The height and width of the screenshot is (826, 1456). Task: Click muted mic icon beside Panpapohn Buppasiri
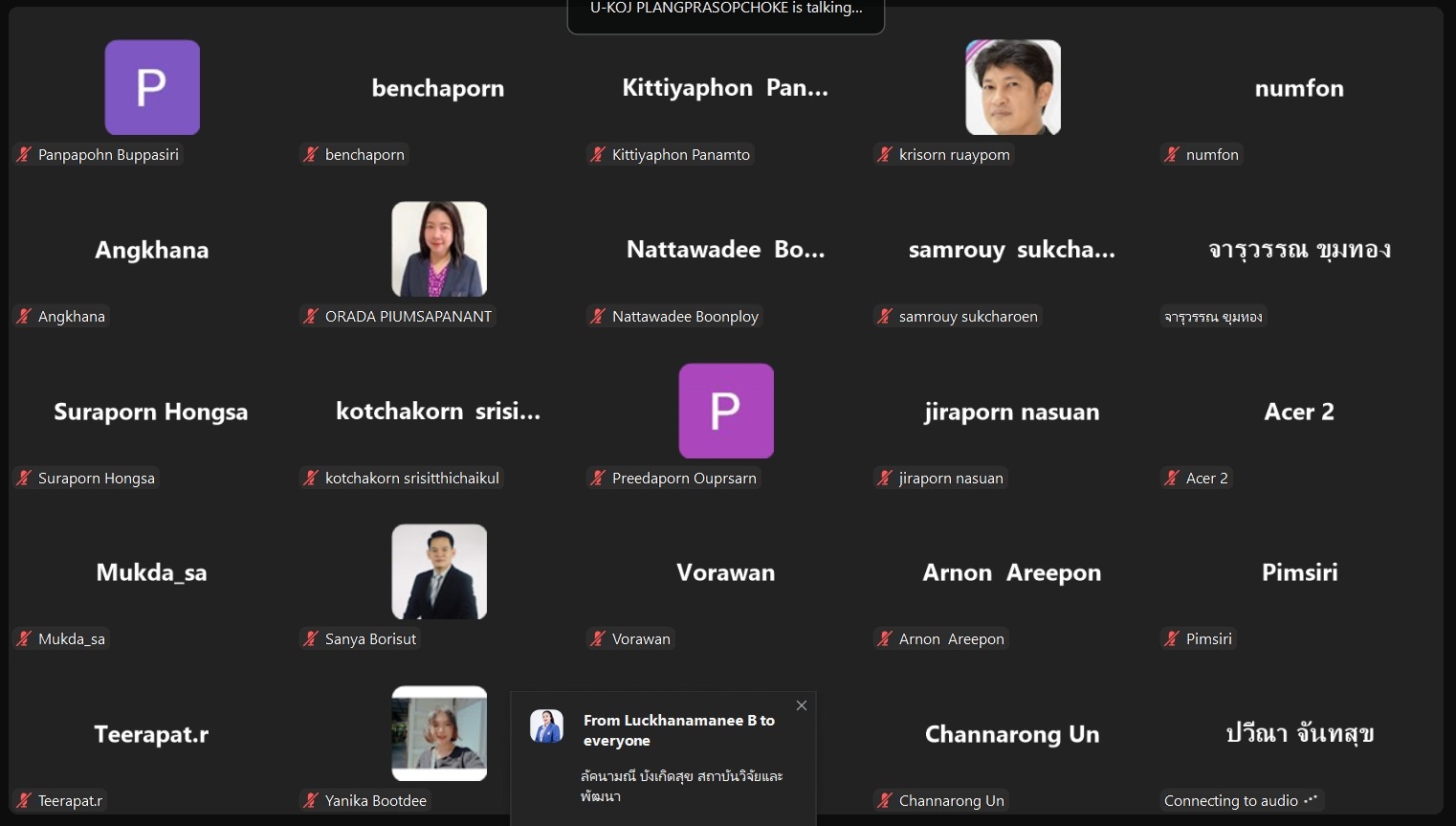point(24,154)
